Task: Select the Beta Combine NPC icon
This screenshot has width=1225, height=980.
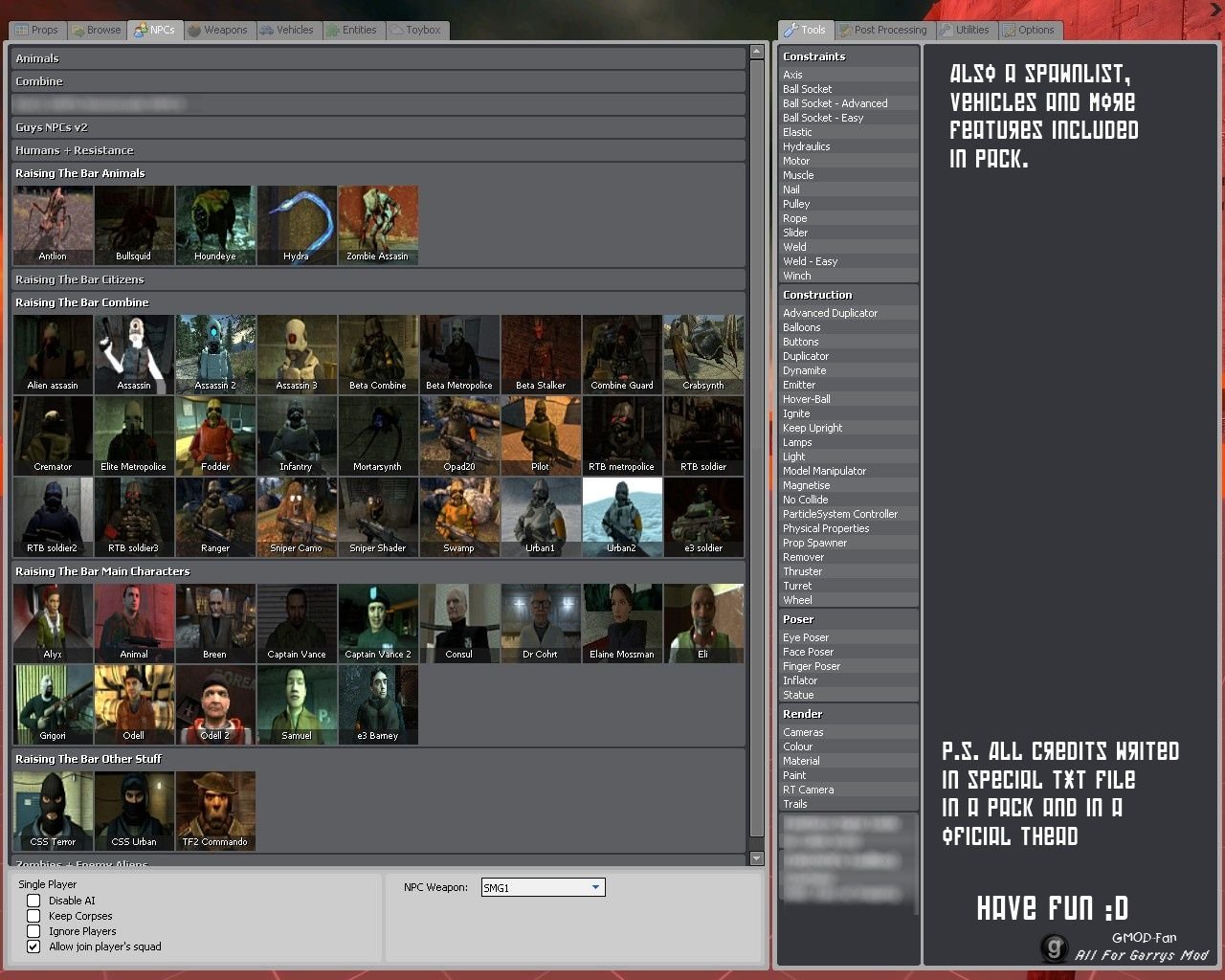Action: tap(378, 354)
